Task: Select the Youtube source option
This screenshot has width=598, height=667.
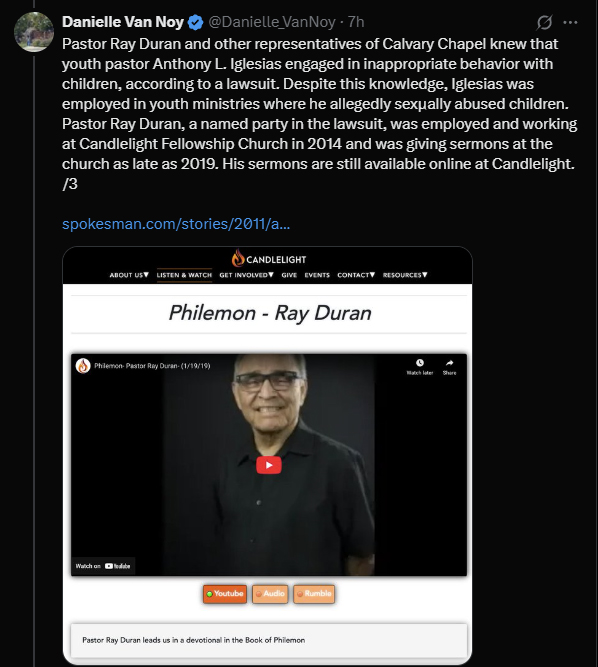Action: coord(225,594)
